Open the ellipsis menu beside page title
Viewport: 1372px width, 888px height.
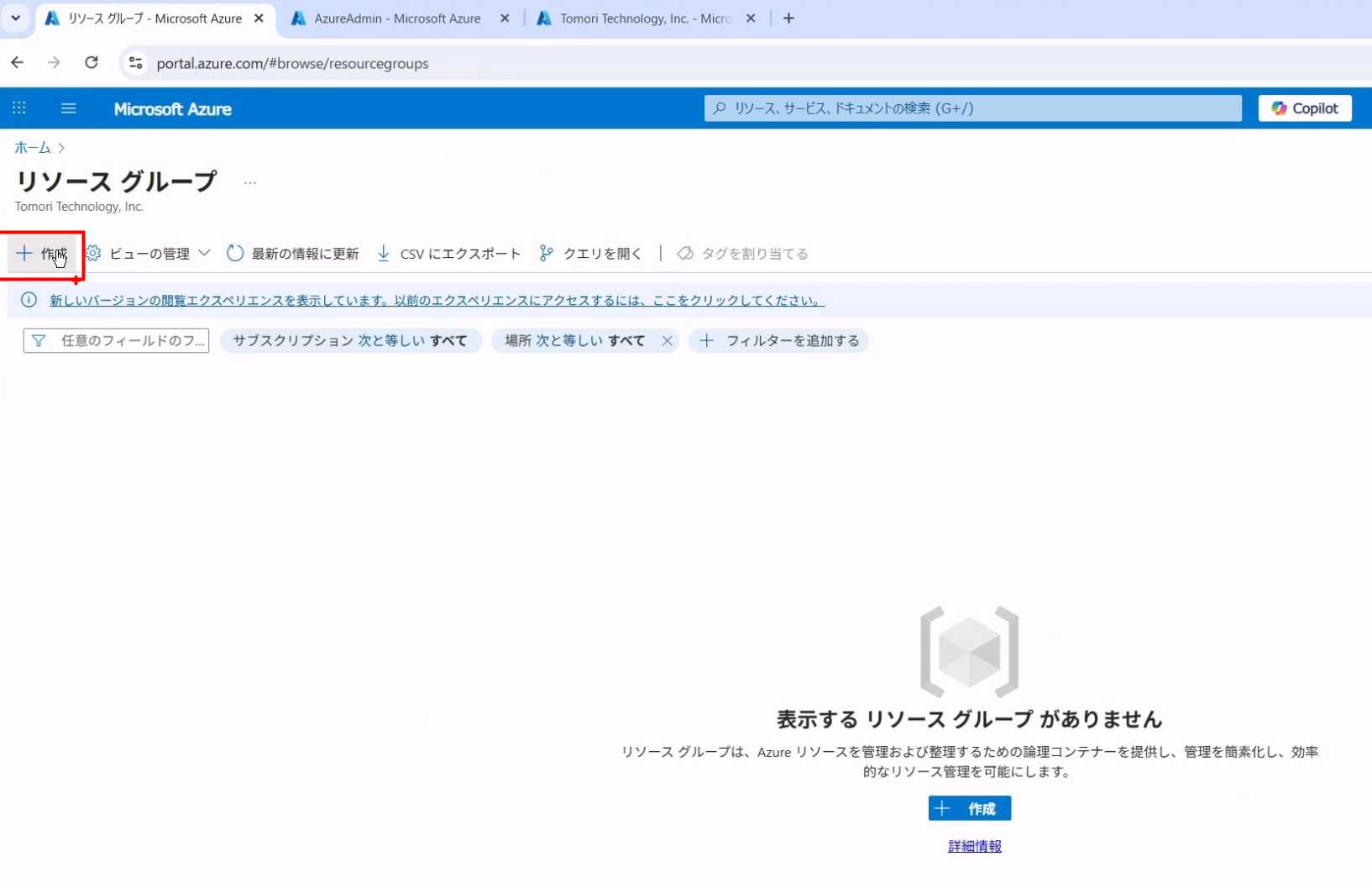point(250,182)
